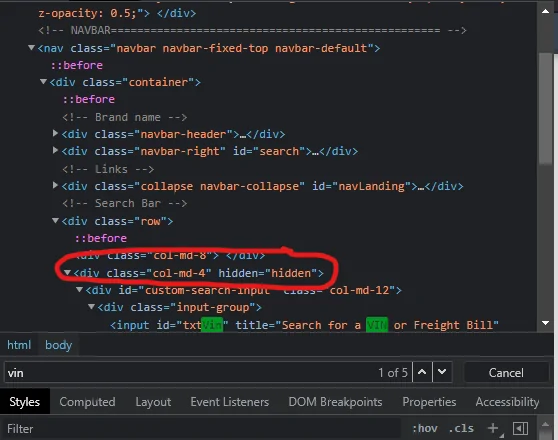Image resolution: width=558 pixels, height=440 pixels.
Task: Expand the navbar-right search div
Action: tap(55, 150)
